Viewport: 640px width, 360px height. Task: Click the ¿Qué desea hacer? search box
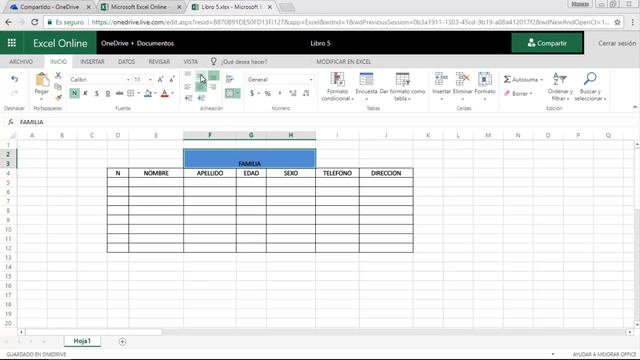pyautogui.click(x=244, y=62)
